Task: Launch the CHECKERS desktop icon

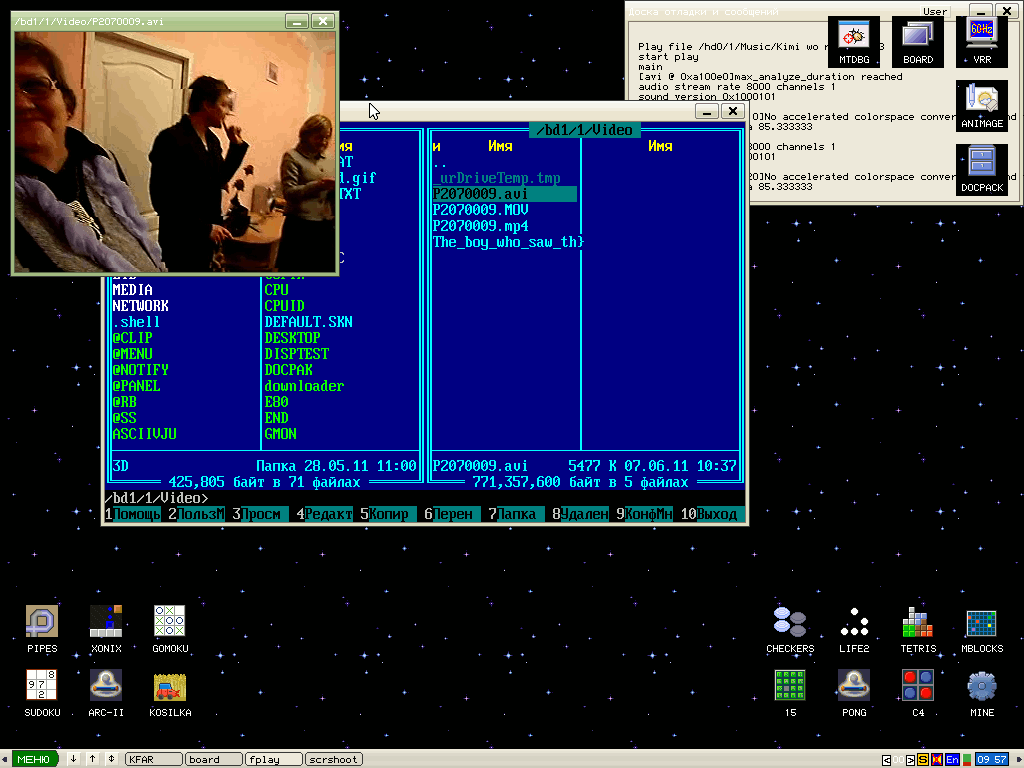Action: click(x=790, y=624)
